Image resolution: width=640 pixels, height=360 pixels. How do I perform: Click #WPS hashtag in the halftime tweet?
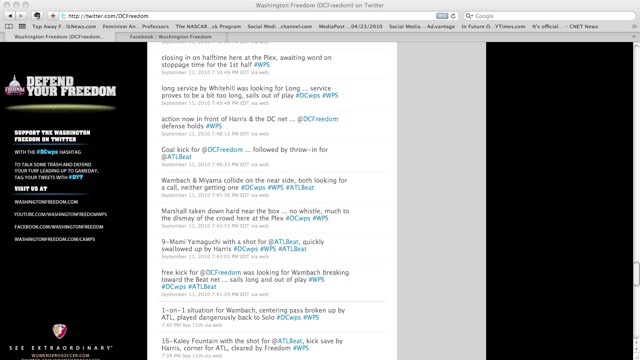tap(262, 65)
